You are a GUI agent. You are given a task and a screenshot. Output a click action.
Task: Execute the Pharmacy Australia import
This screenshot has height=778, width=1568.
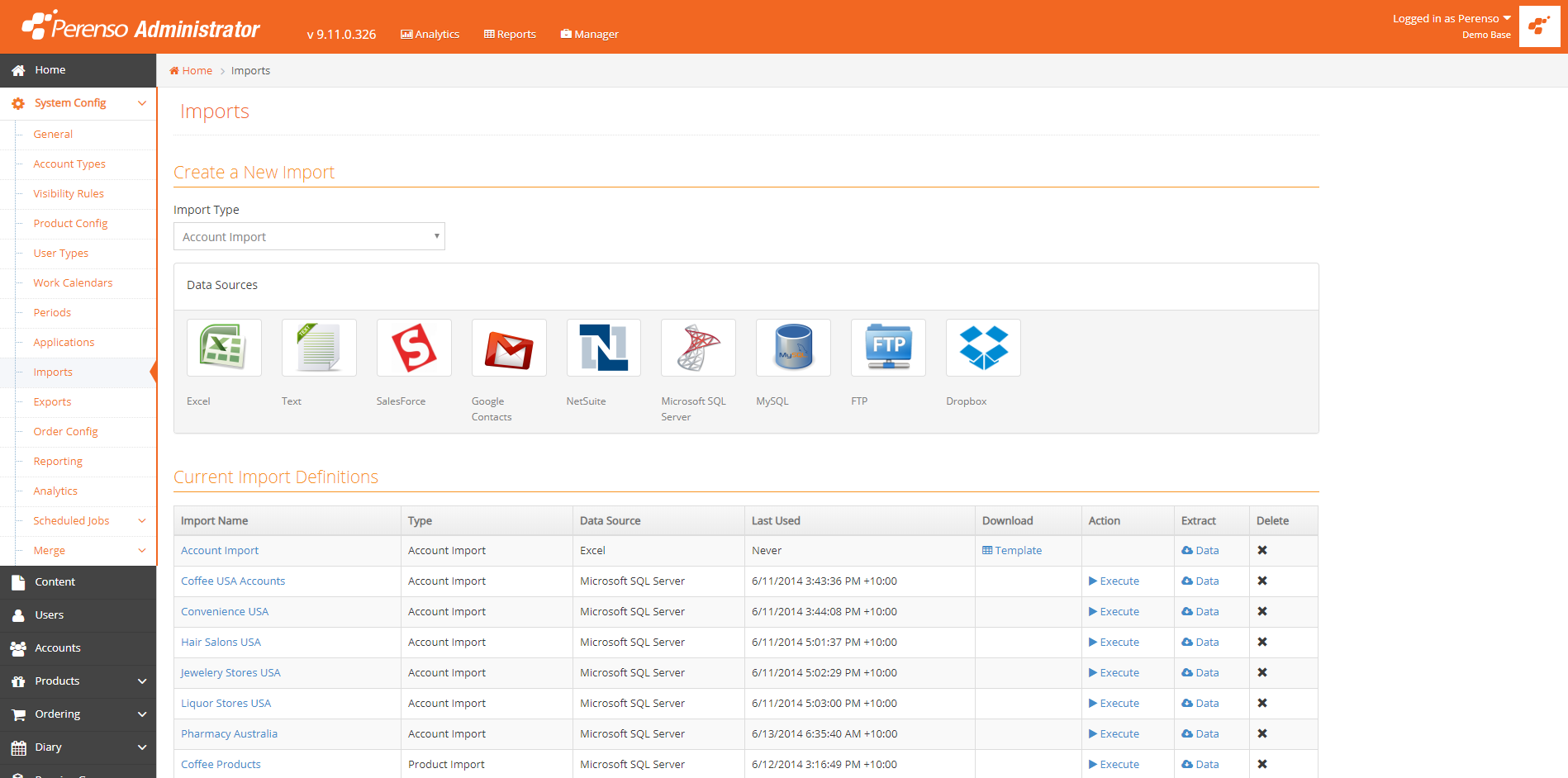(x=1114, y=734)
